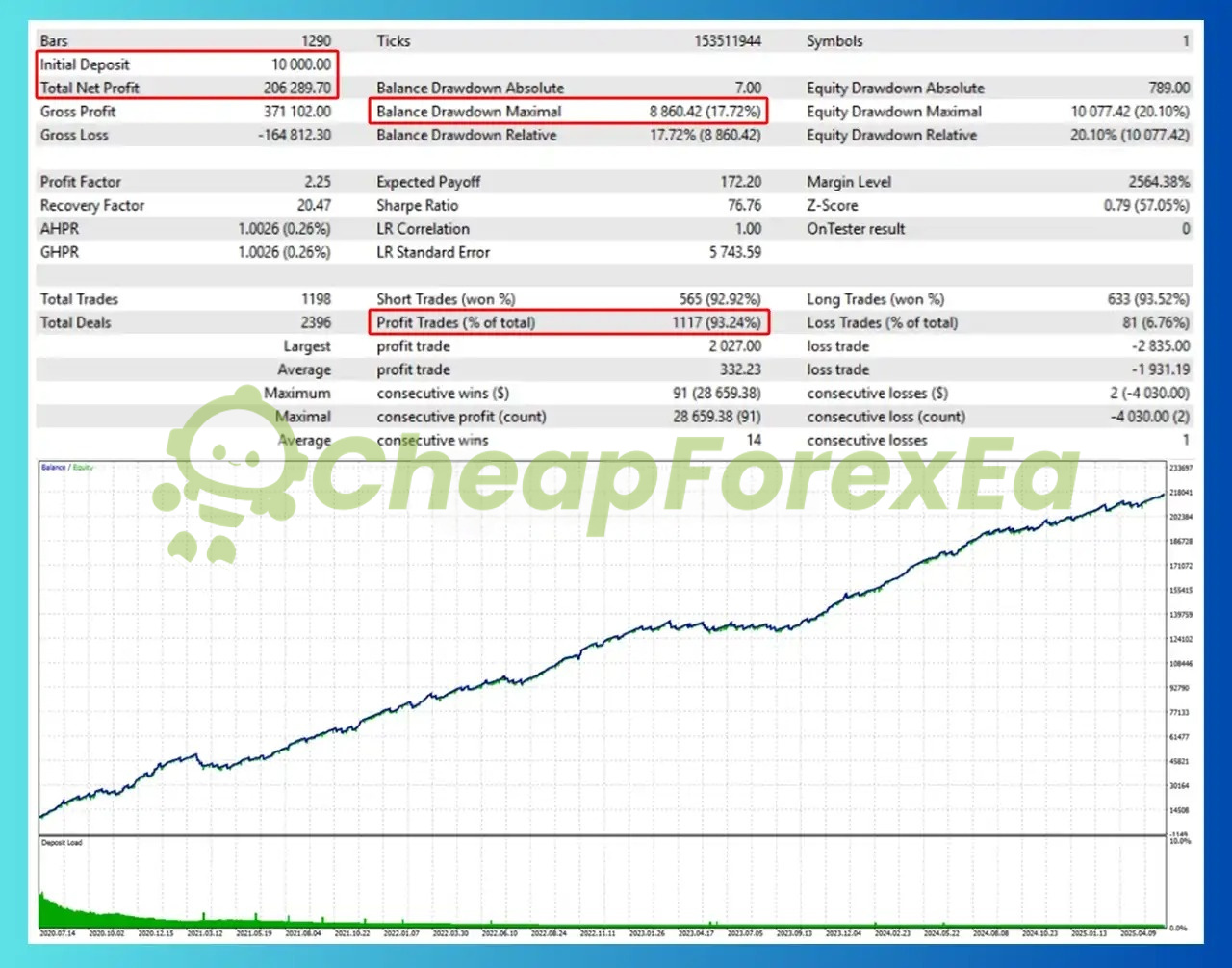Select consecutive profit (count) value 28 659.38 (91)
1232x968 pixels.
coord(717,417)
